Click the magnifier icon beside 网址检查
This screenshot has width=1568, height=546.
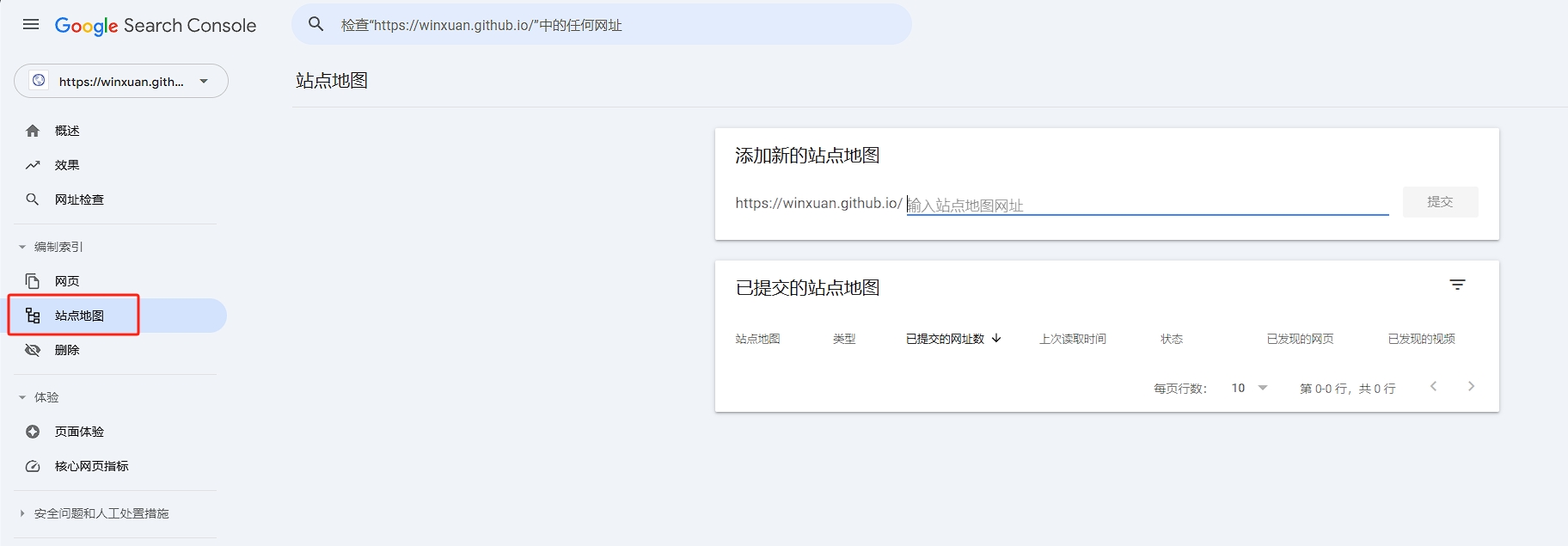[33, 199]
